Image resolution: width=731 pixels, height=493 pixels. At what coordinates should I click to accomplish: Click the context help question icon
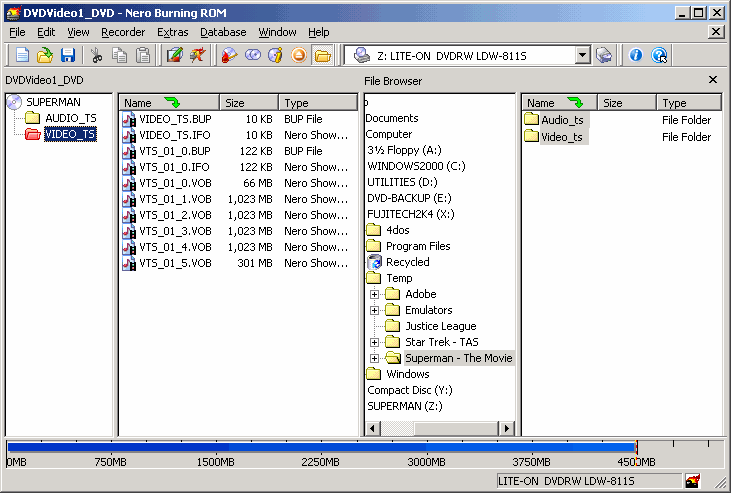pyautogui.click(x=659, y=55)
